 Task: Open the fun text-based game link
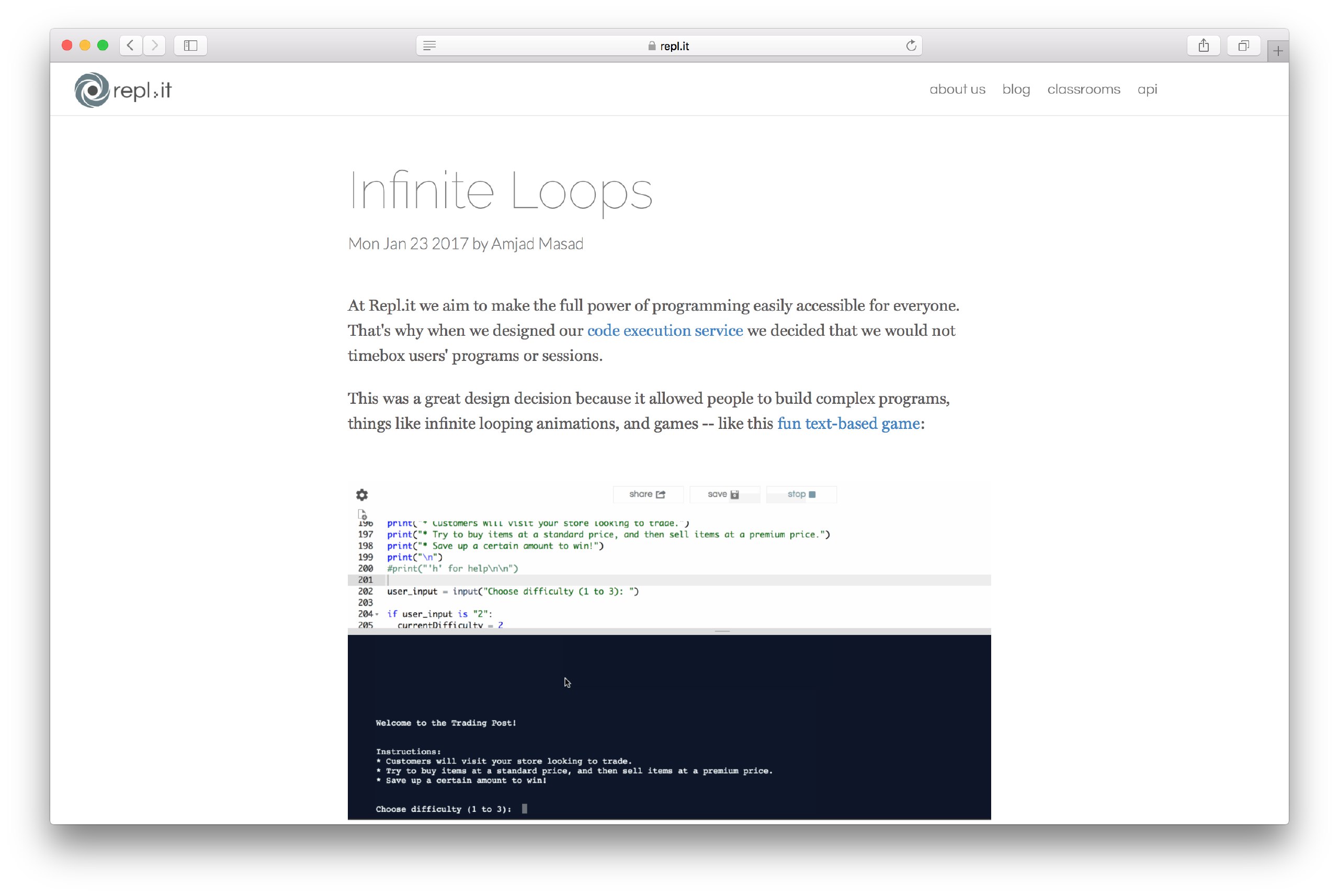848,424
